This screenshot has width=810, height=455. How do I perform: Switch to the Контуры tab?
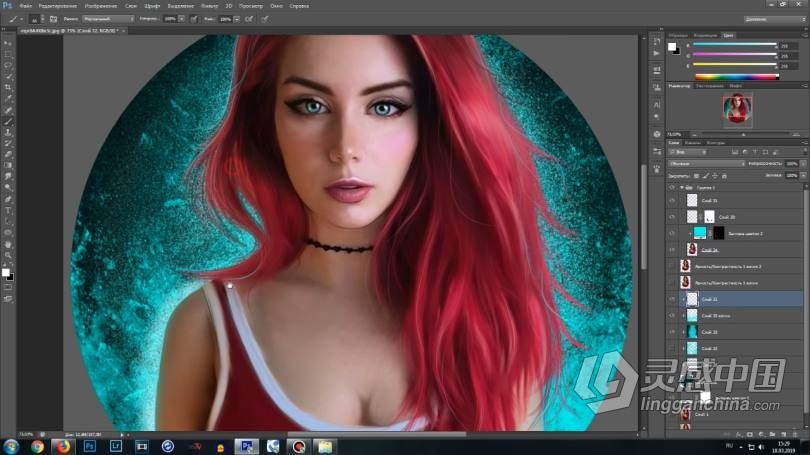coord(716,143)
